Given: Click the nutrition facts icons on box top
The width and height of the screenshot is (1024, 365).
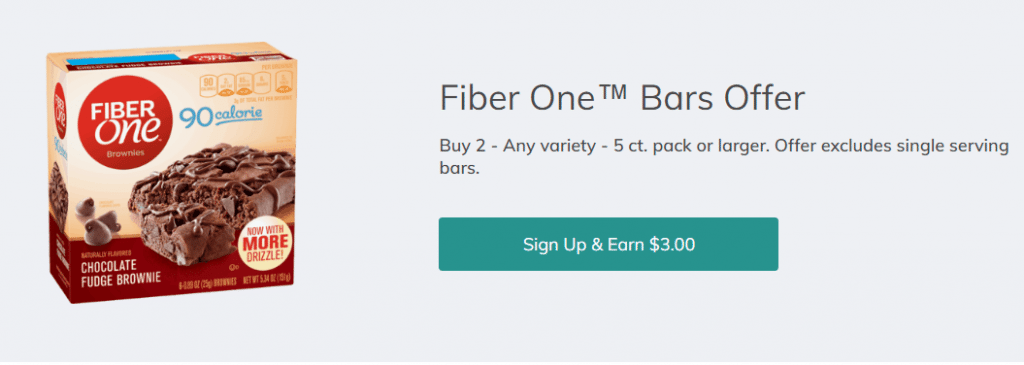Looking at the screenshot, I should (x=245, y=82).
